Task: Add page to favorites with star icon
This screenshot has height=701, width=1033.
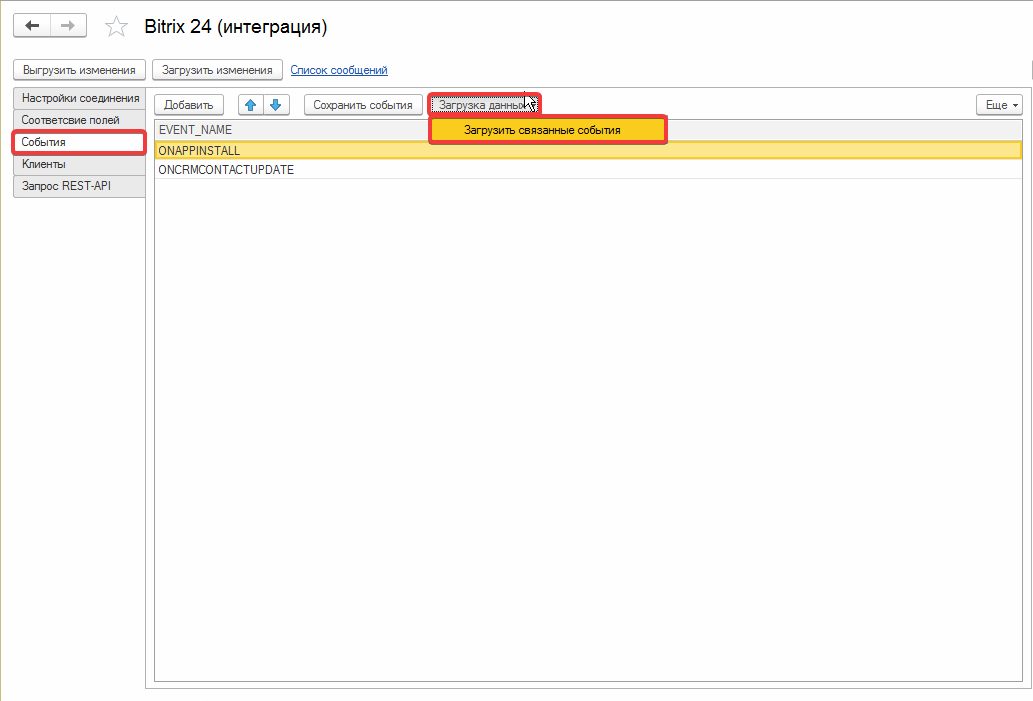Action: tap(116, 26)
